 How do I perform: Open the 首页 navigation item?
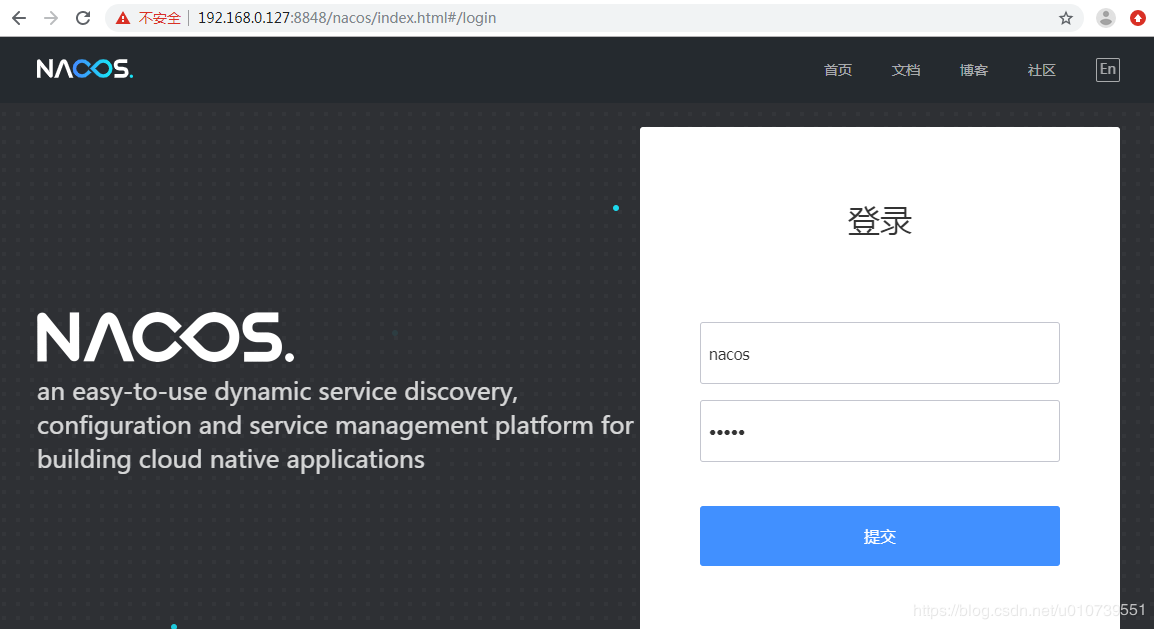(x=837, y=69)
